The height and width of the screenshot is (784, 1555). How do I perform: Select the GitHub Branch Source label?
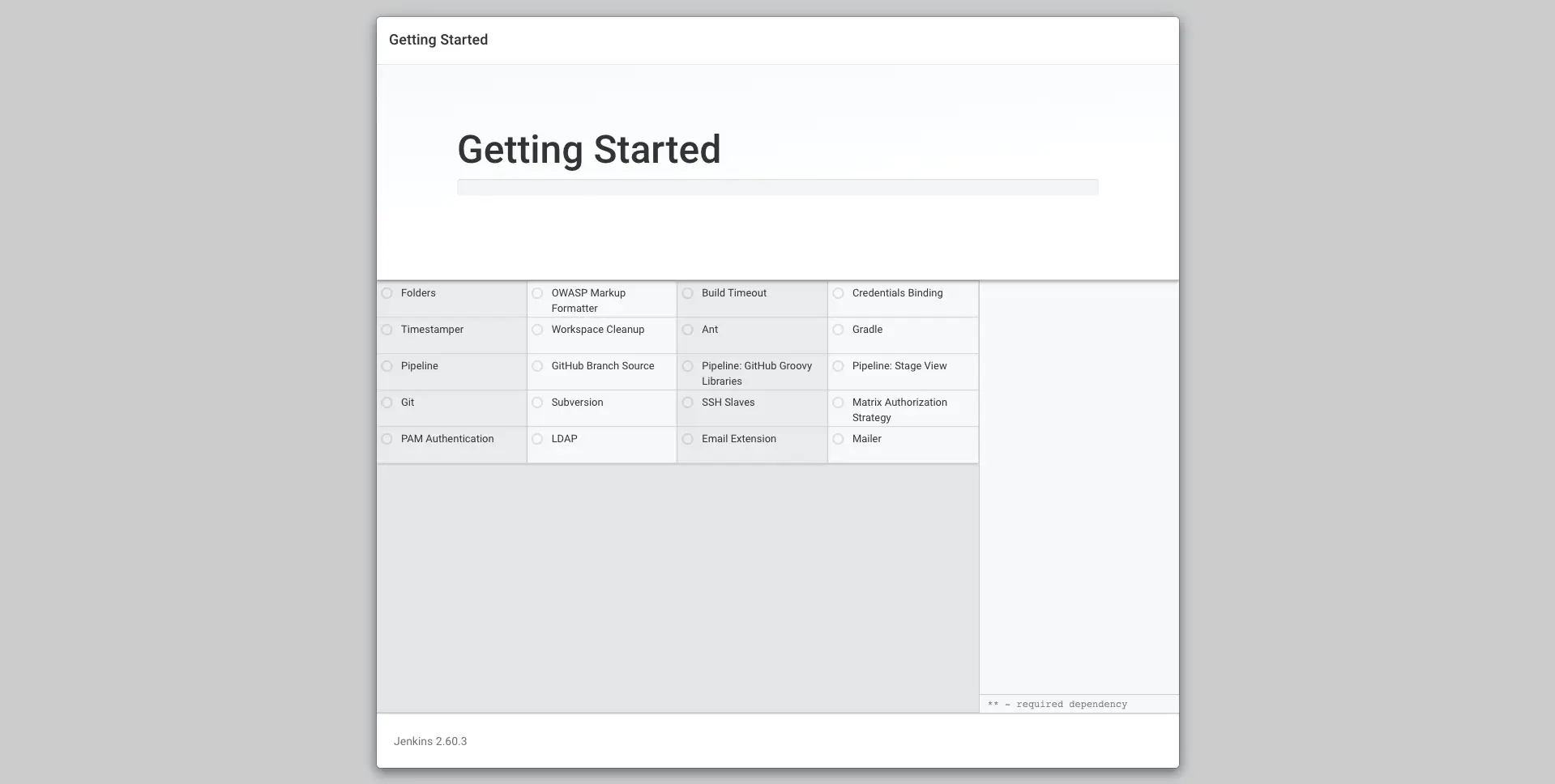tap(603, 366)
